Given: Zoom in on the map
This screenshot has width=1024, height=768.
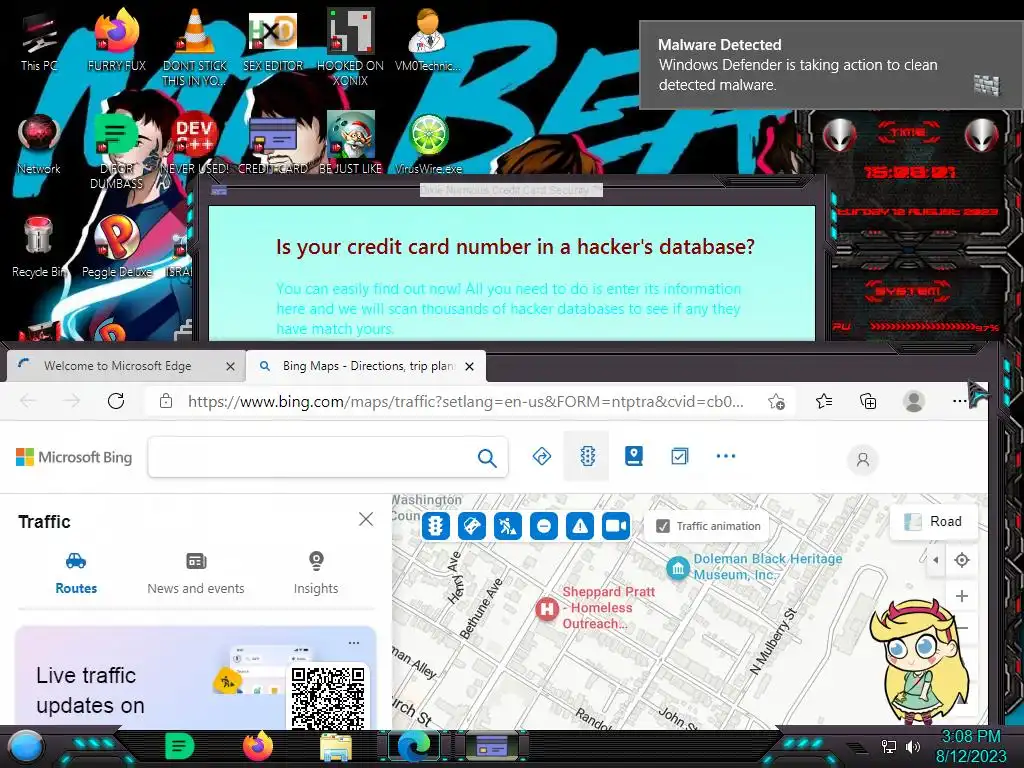Looking at the screenshot, I should 962,596.
